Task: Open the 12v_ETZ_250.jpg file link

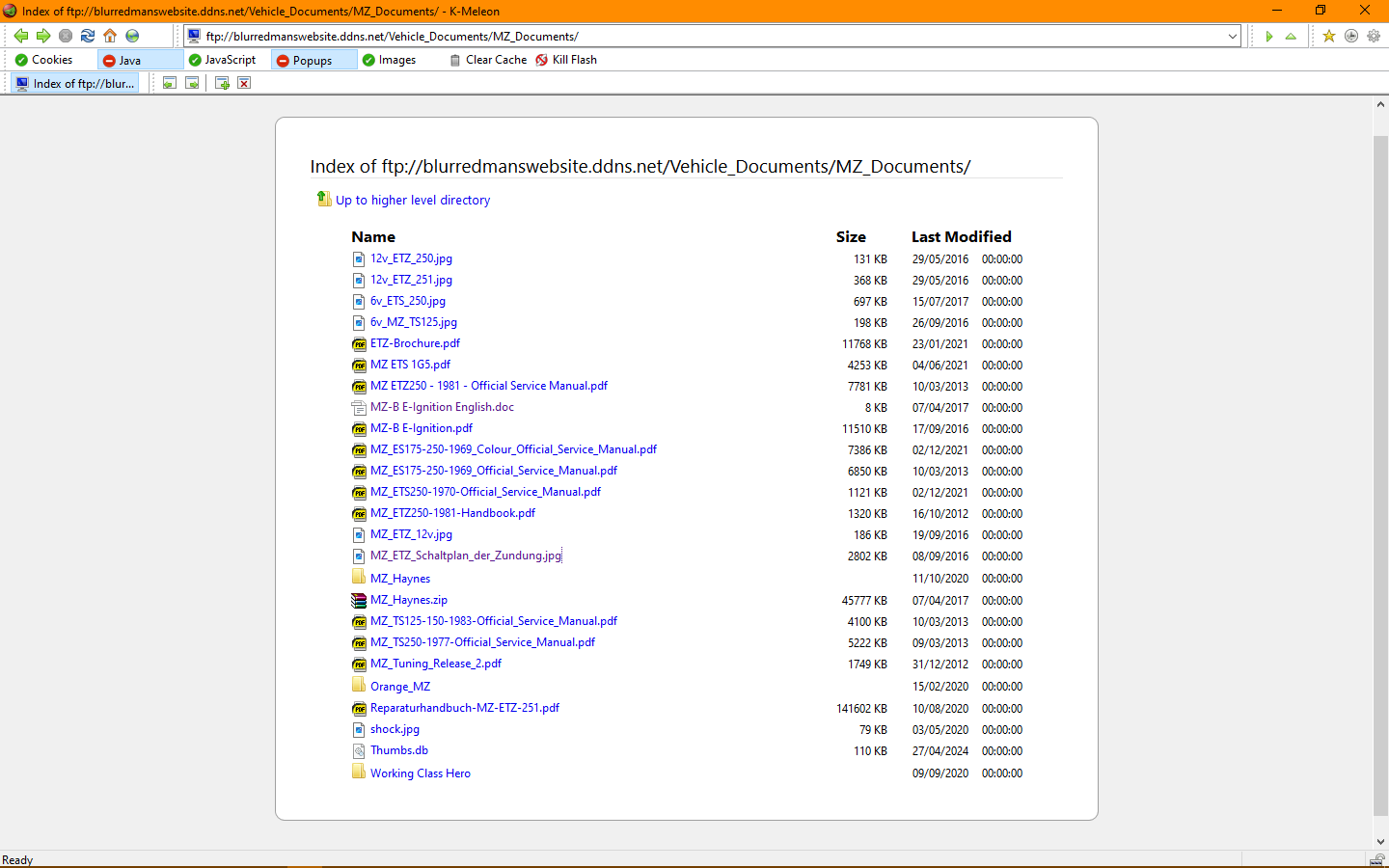Action: [x=411, y=258]
